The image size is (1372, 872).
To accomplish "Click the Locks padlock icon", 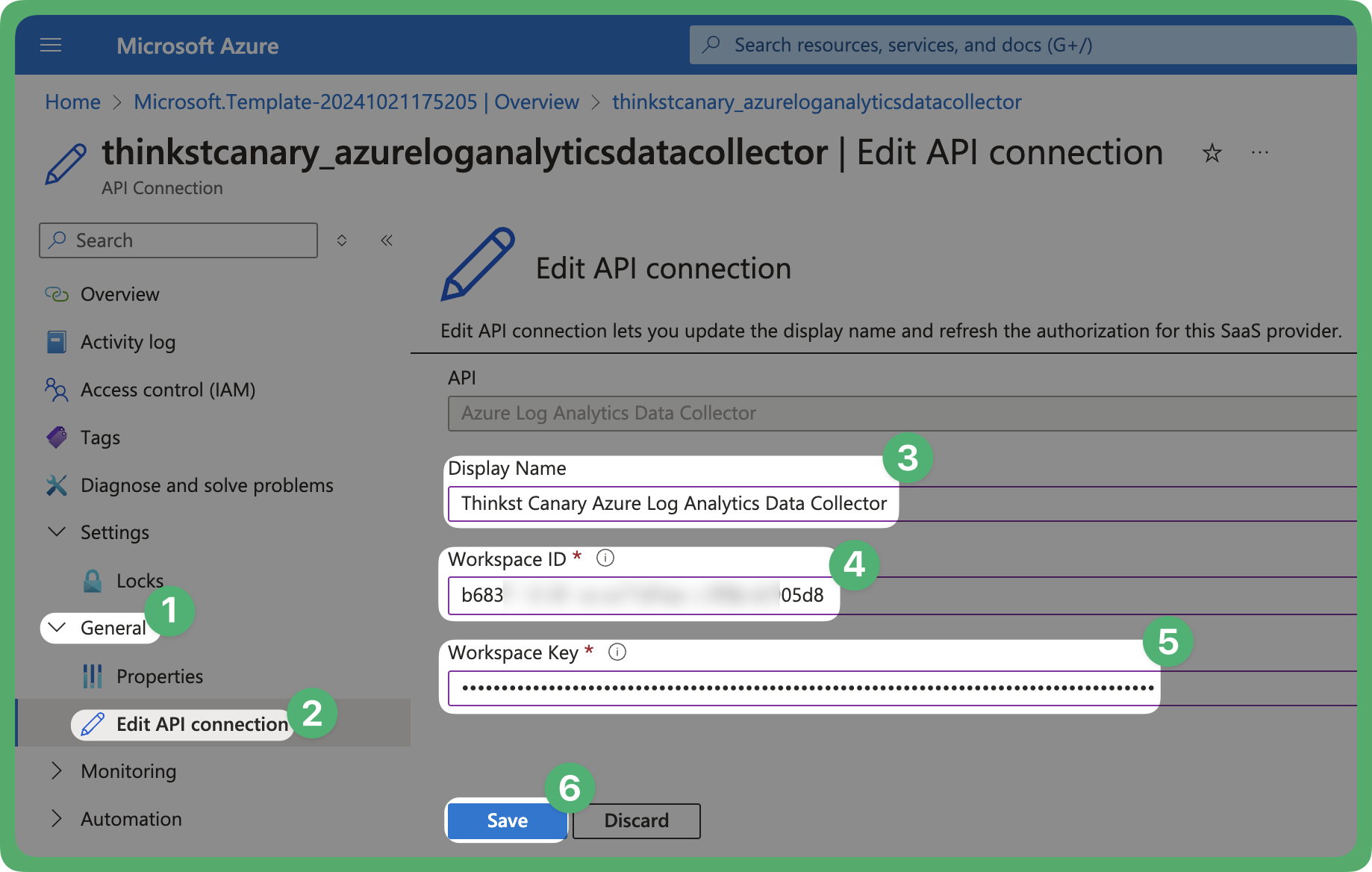I will coord(93,581).
